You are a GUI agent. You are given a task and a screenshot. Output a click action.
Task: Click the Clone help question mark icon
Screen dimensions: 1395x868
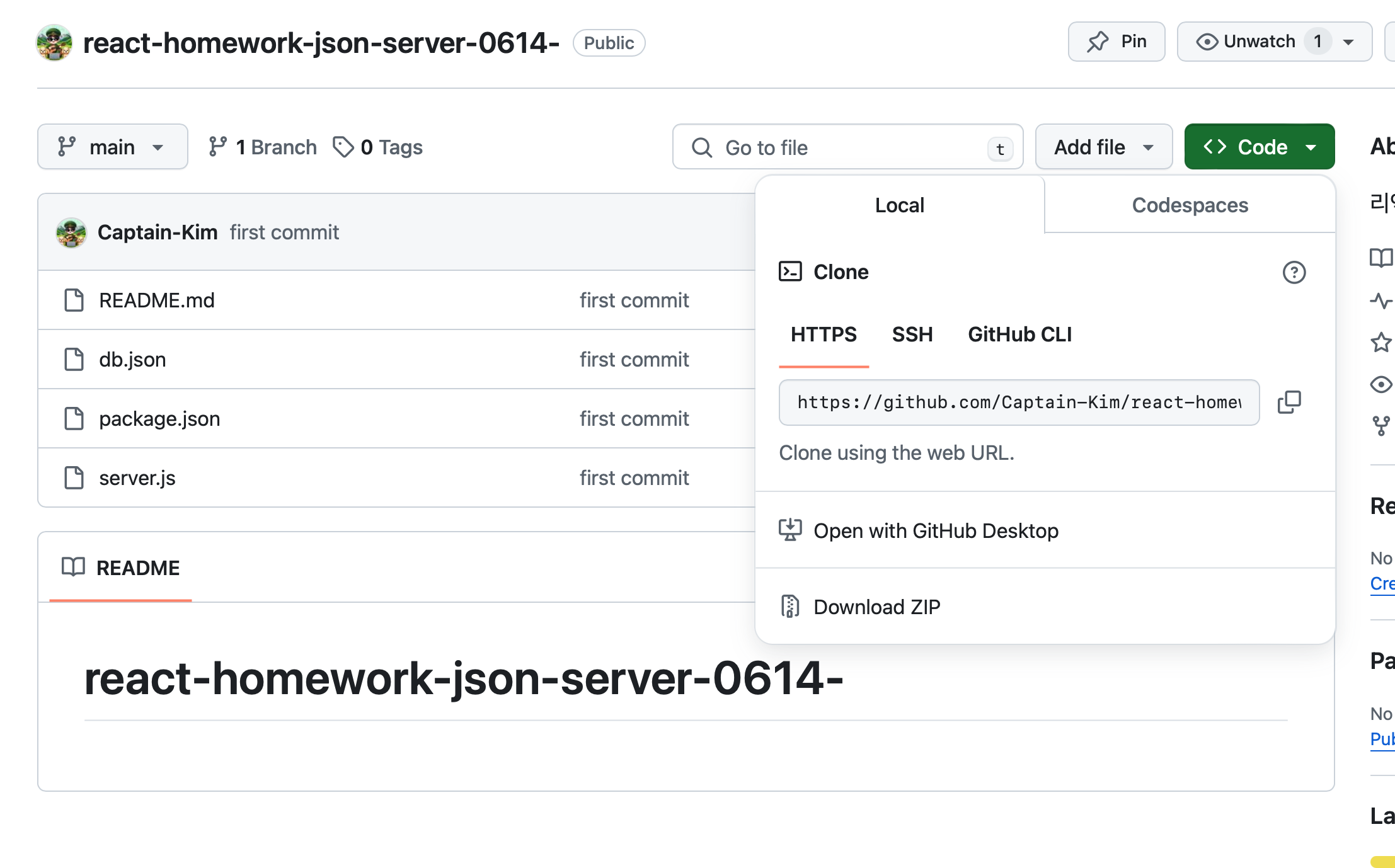tap(1294, 272)
